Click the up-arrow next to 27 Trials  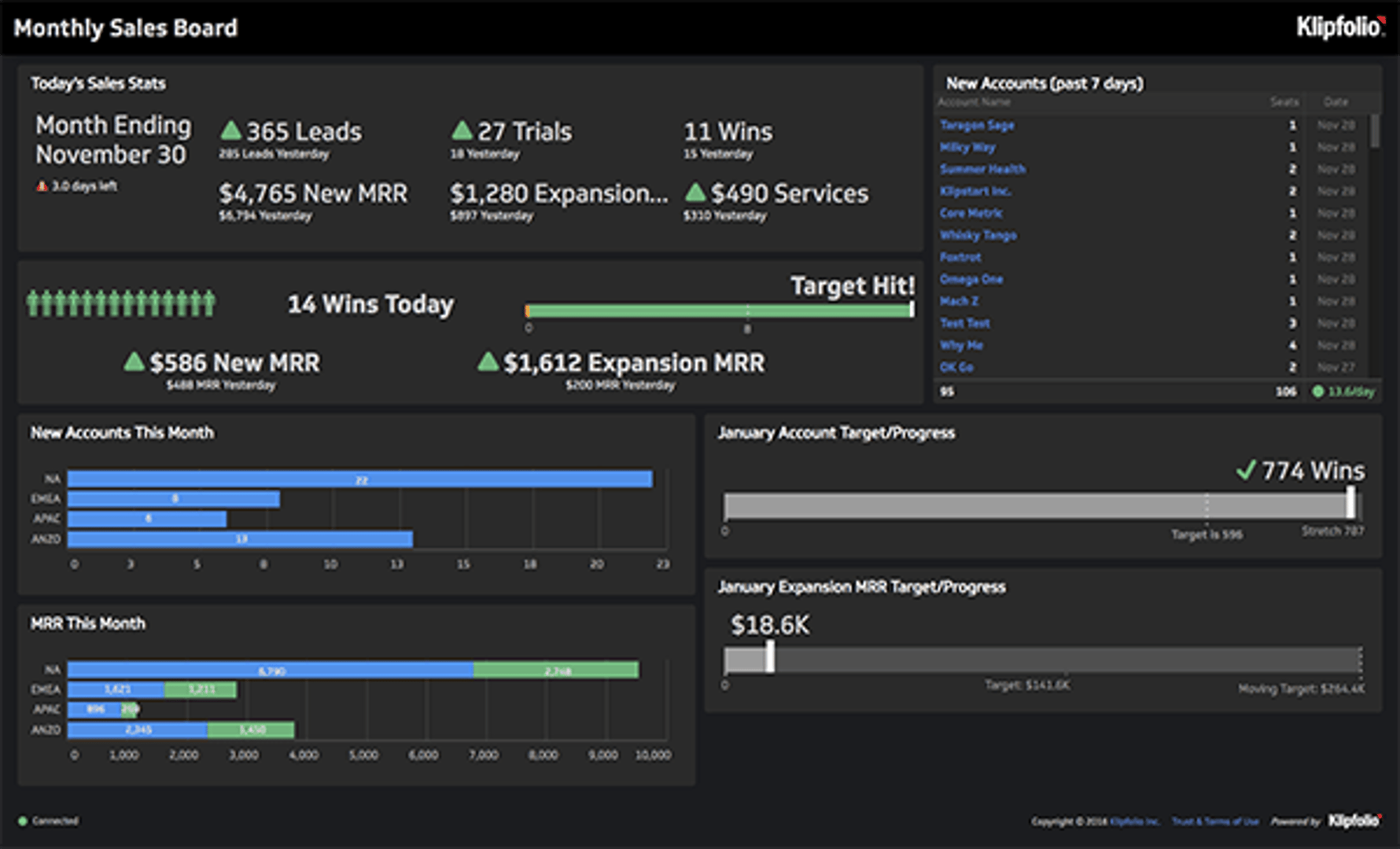pyautogui.click(x=462, y=130)
